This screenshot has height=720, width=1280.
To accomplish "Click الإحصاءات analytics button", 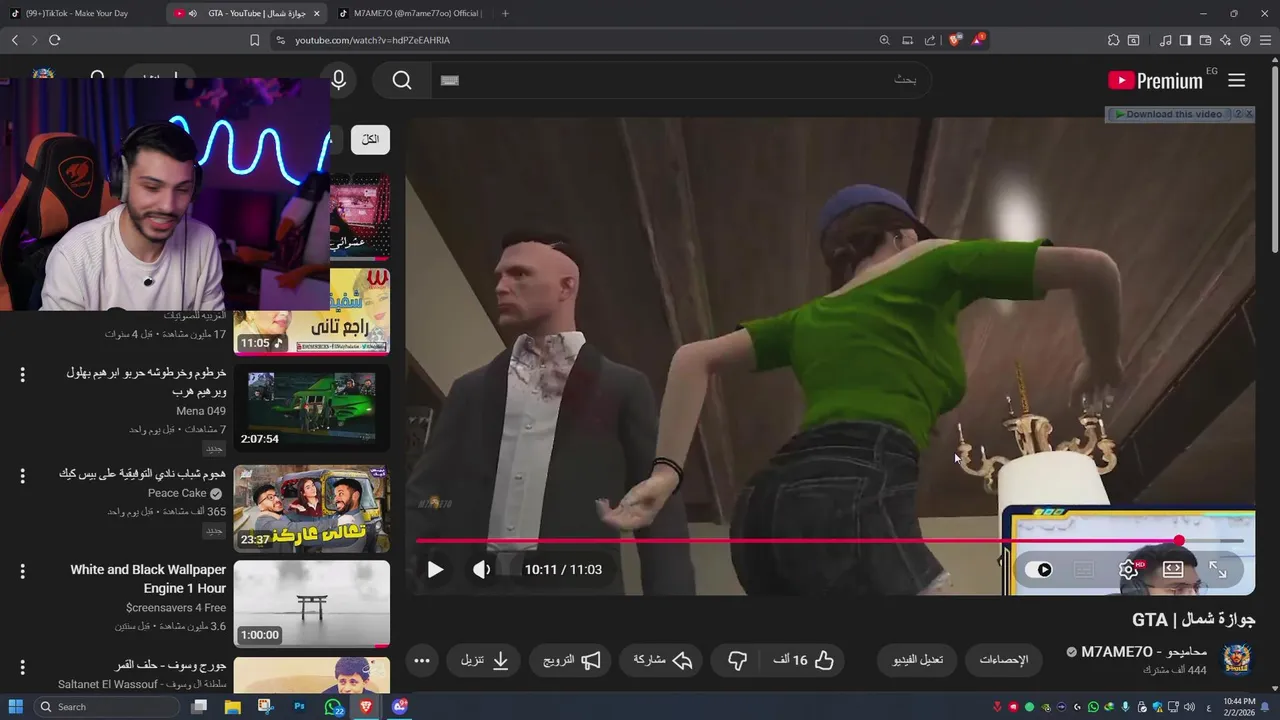I will [1003, 660].
